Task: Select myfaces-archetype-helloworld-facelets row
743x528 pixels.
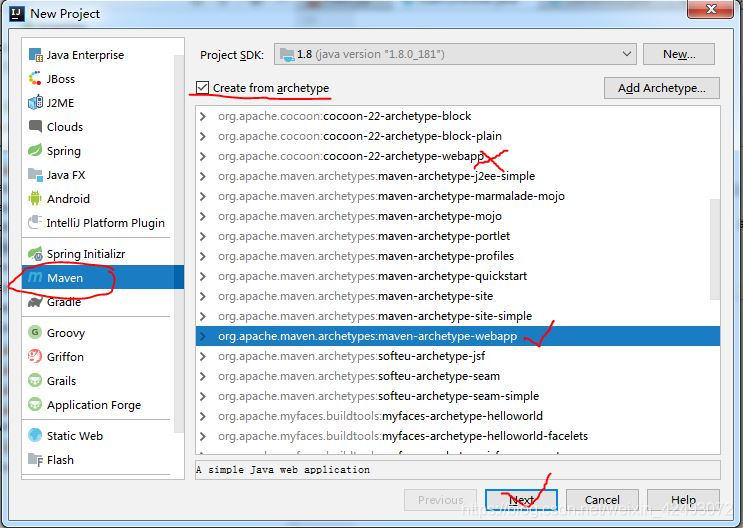Action: pos(458,436)
